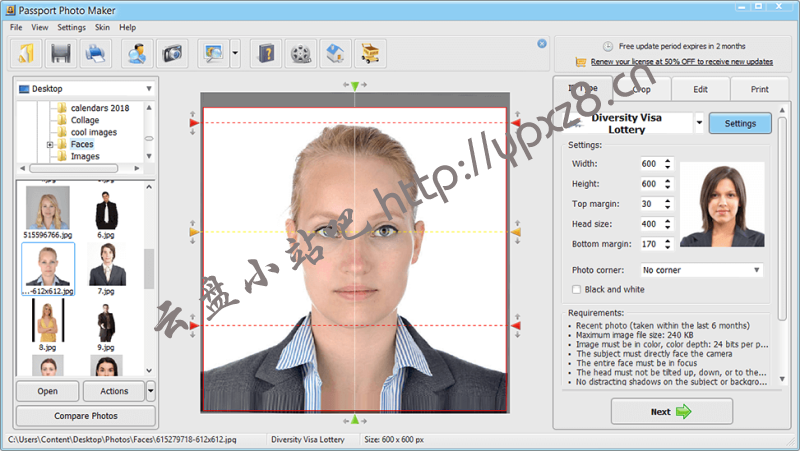Switch to the Print tab
Viewport: 800px width, 451px height.
click(759, 89)
